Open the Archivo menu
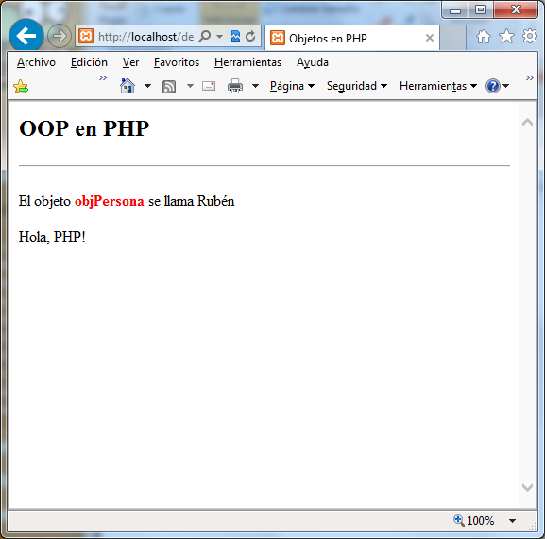547x539 pixels. pyautogui.click(x=36, y=62)
